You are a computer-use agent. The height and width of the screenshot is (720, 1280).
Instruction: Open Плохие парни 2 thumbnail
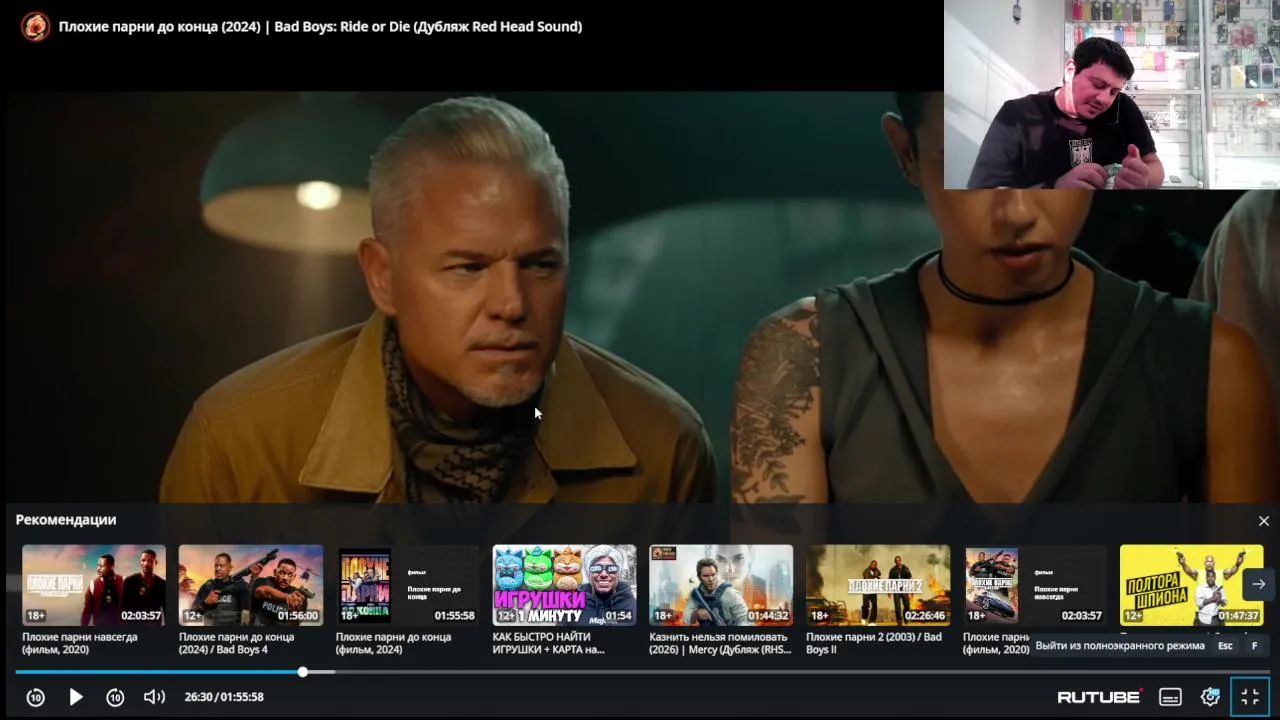[x=878, y=585]
